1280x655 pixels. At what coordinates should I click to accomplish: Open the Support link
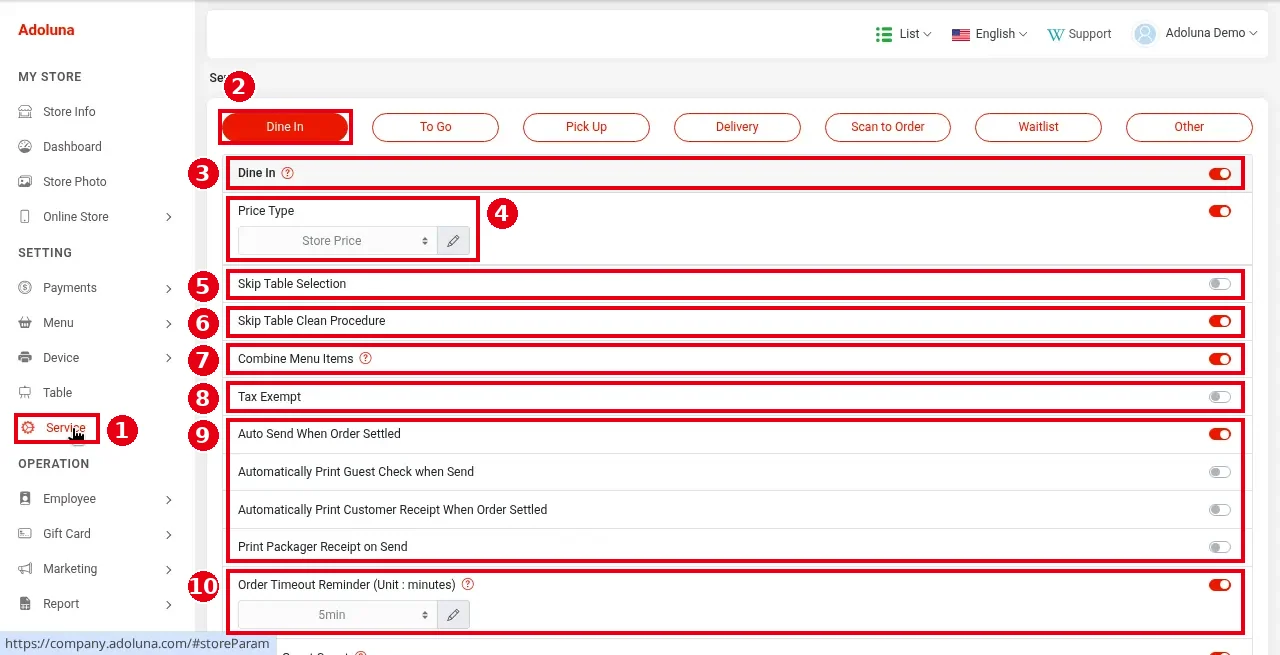click(1079, 34)
